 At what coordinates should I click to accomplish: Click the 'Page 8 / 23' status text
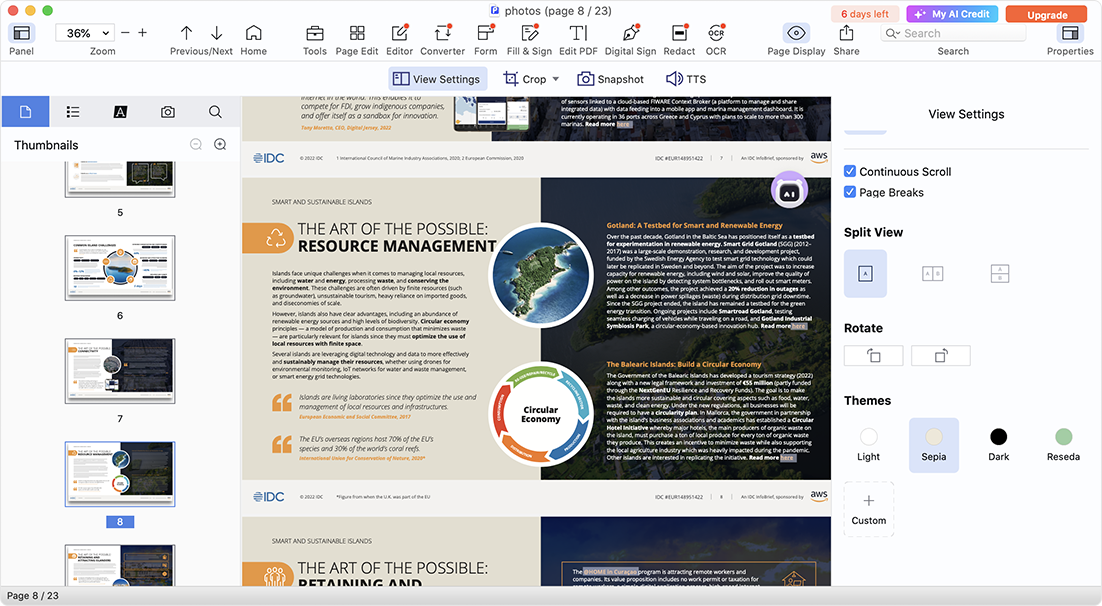[x=33, y=595]
